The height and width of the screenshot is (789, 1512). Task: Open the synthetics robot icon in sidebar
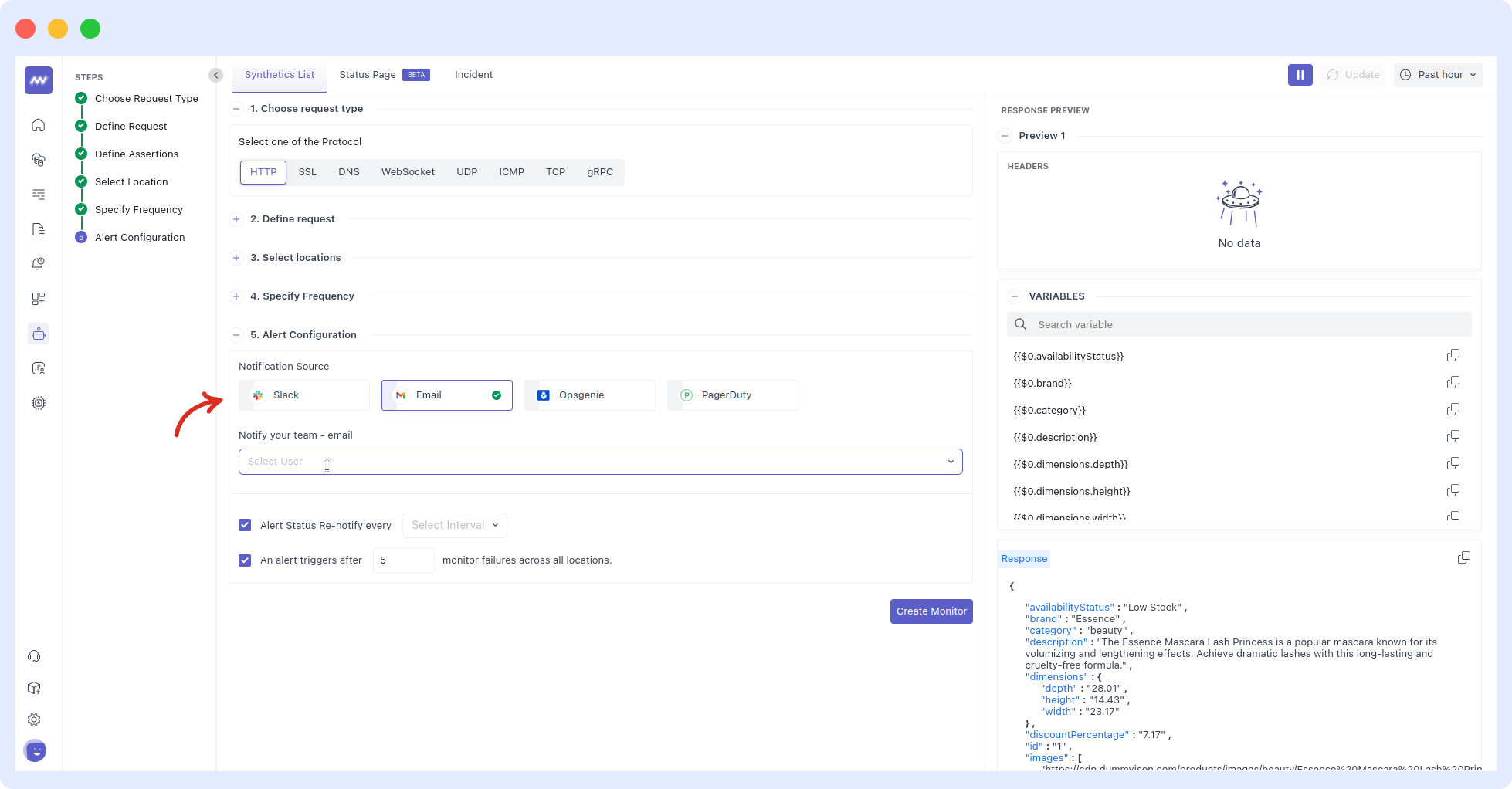(39, 334)
